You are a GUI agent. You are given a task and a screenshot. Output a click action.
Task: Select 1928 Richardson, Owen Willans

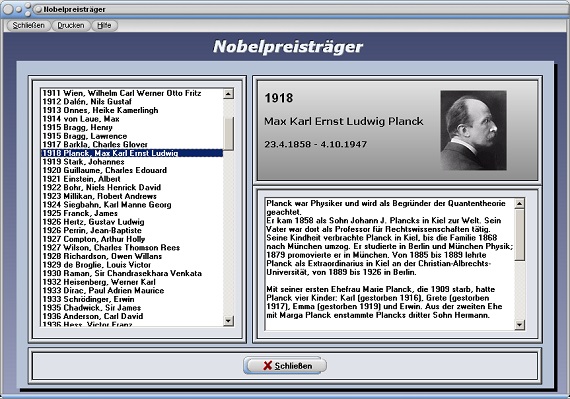(x=132, y=256)
